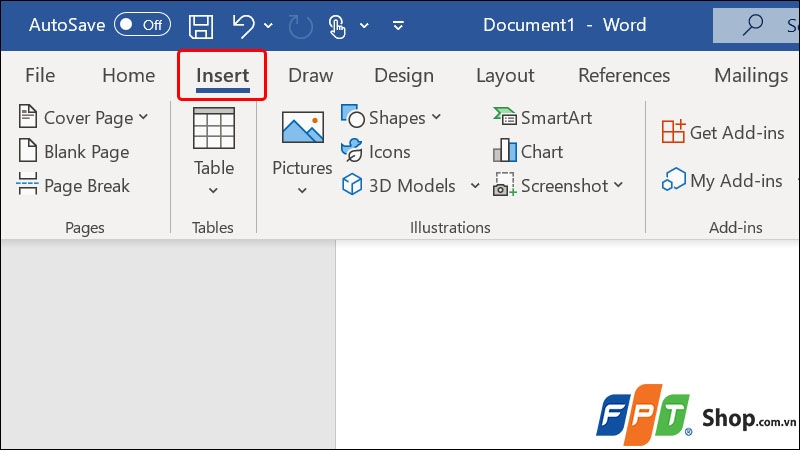Toggle the AutoSave switch

pos(142,24)
